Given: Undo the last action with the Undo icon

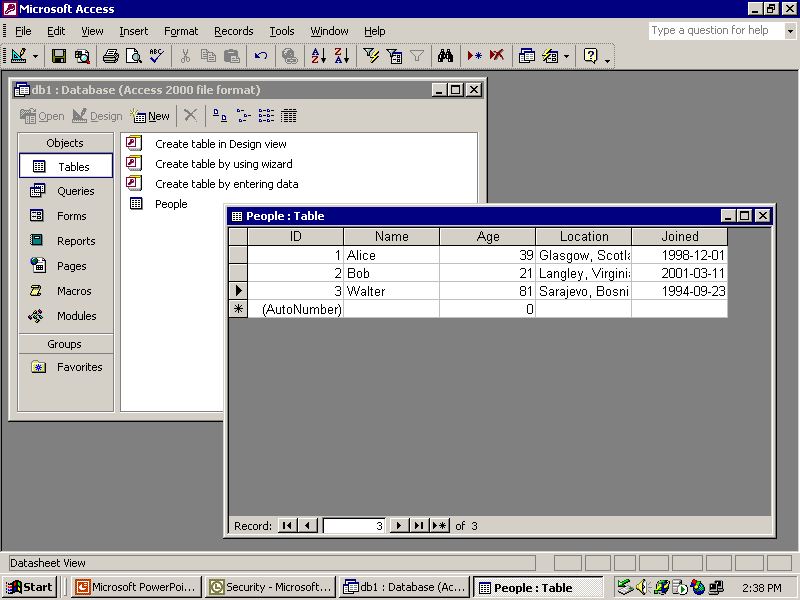Looking at the screenshot, I should 261,56.
